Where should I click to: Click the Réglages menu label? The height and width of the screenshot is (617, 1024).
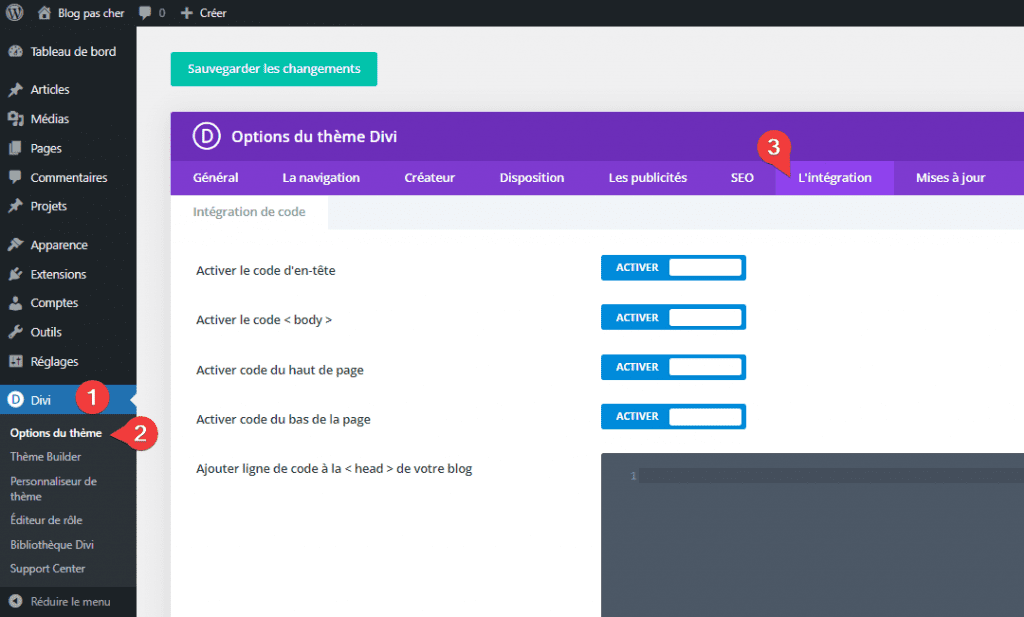click(x=54, y=362)
